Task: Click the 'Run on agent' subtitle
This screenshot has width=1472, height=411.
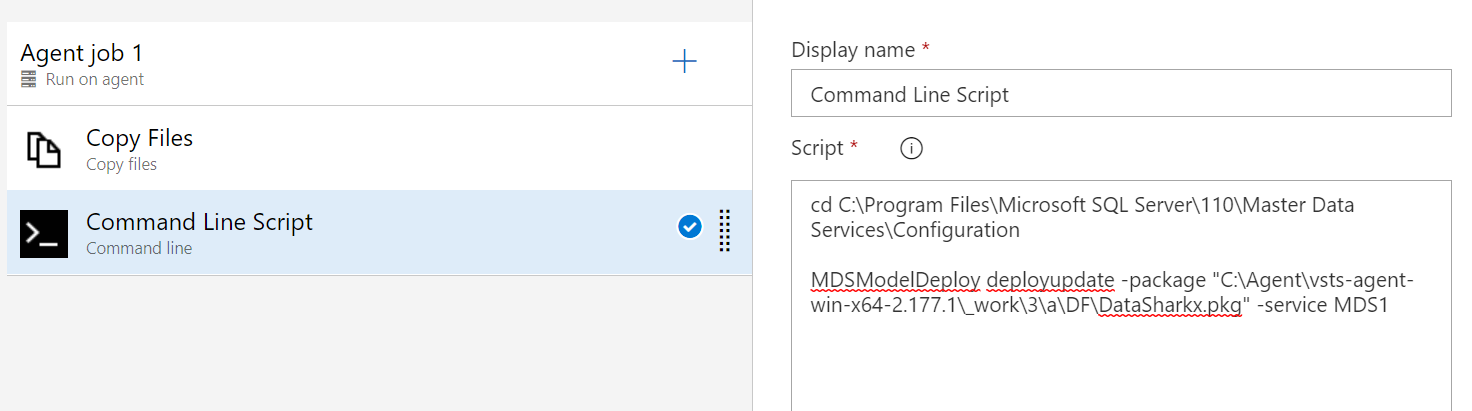Action: (x=95, y=79)
